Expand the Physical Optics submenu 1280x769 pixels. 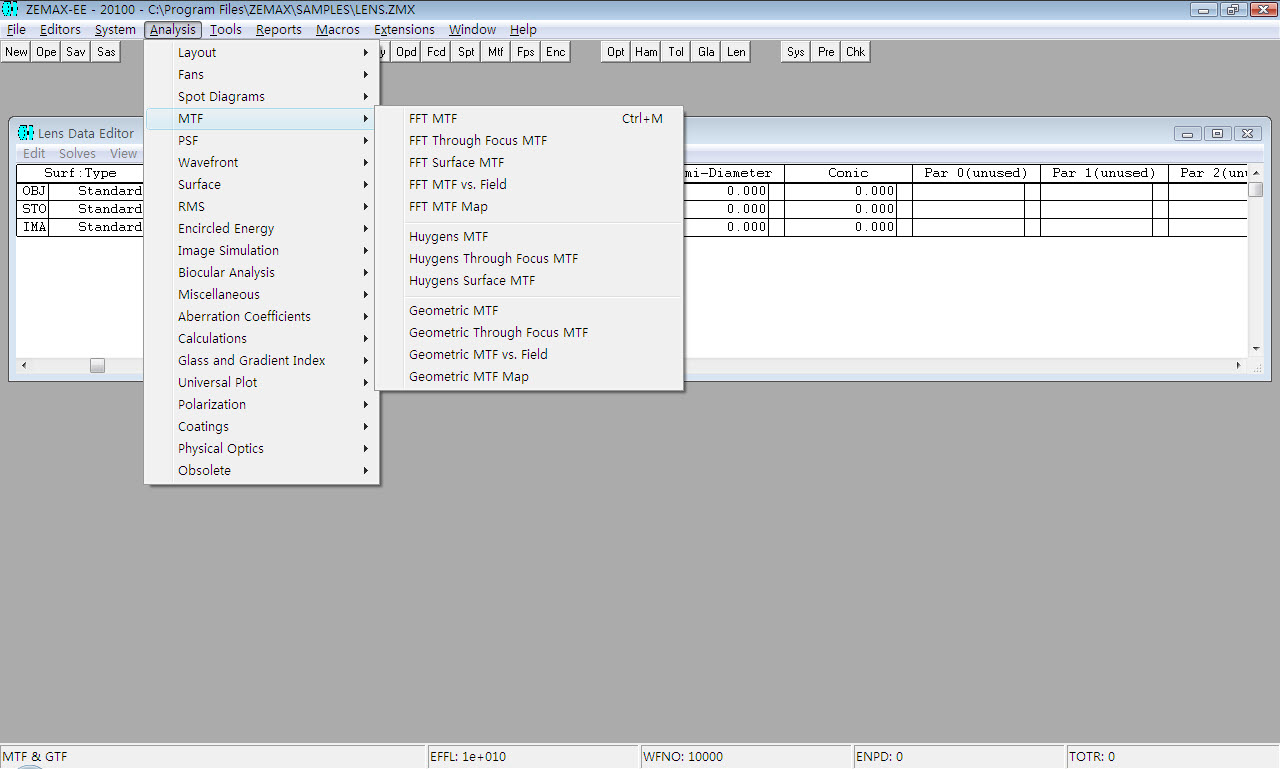coord(262,448)
